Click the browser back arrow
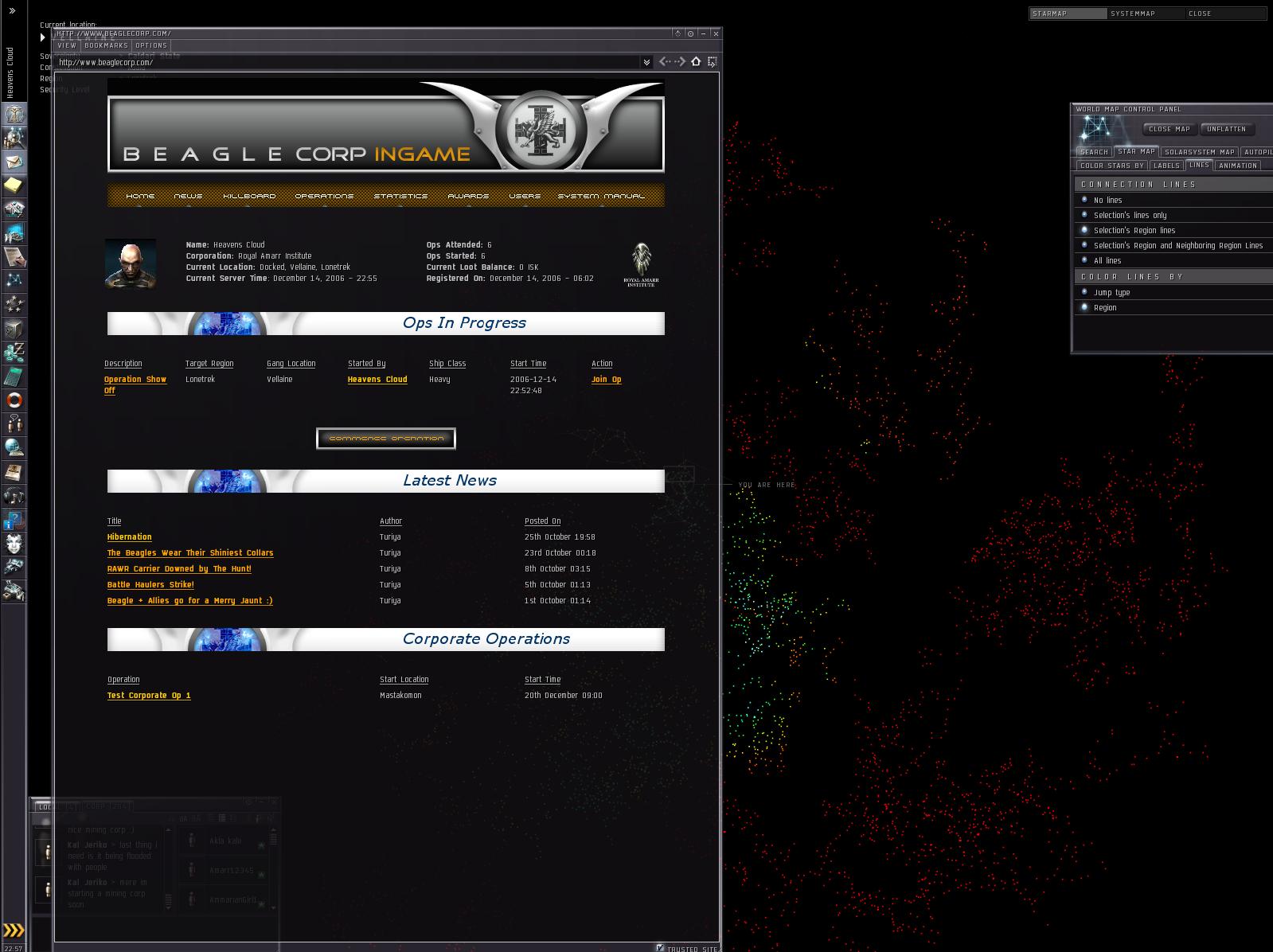The height and width of the screenshot is (952, 1273). 664,61
